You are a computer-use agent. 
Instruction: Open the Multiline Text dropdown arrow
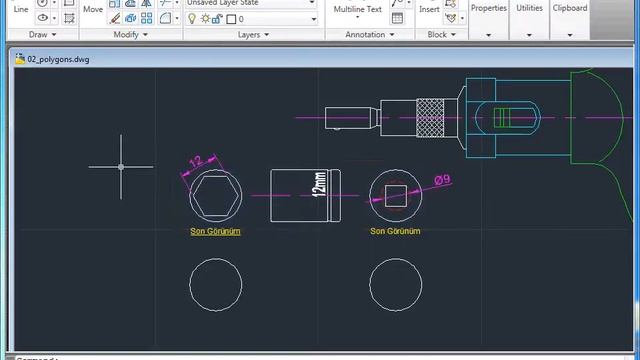358,17
